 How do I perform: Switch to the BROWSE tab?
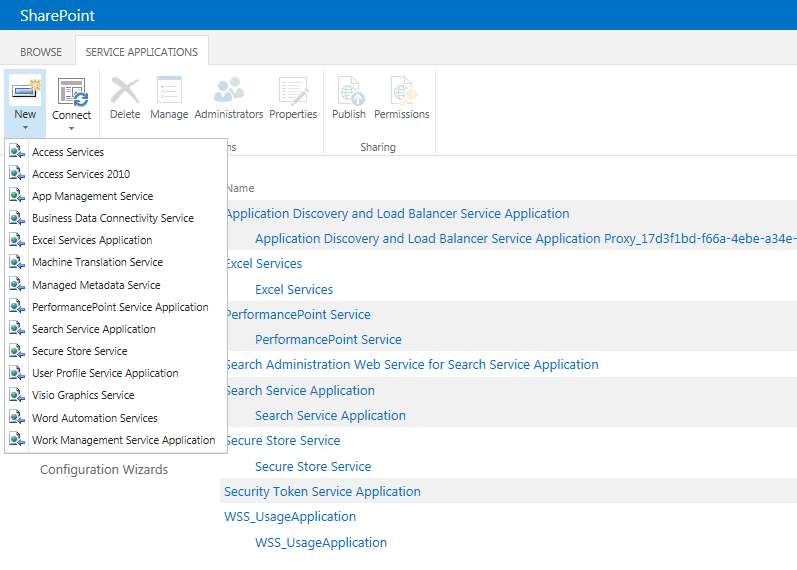[x=41, y=52]
